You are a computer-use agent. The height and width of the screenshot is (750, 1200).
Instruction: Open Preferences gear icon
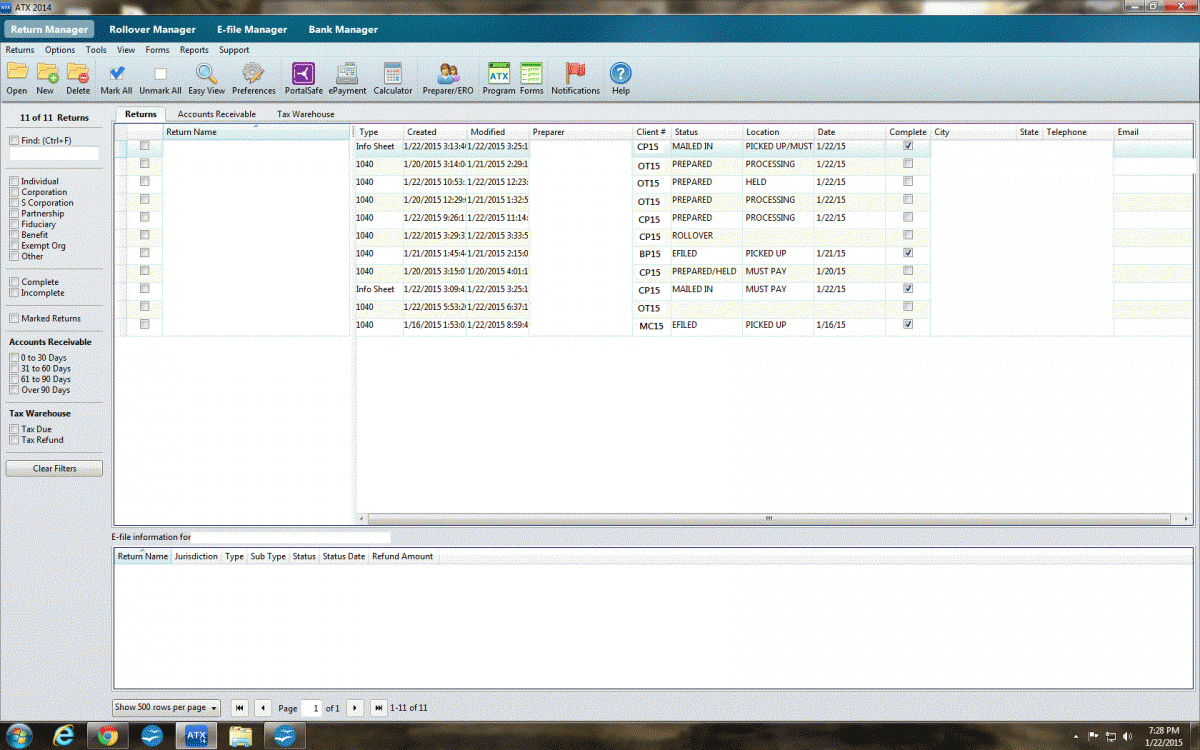tap(253, 72)
